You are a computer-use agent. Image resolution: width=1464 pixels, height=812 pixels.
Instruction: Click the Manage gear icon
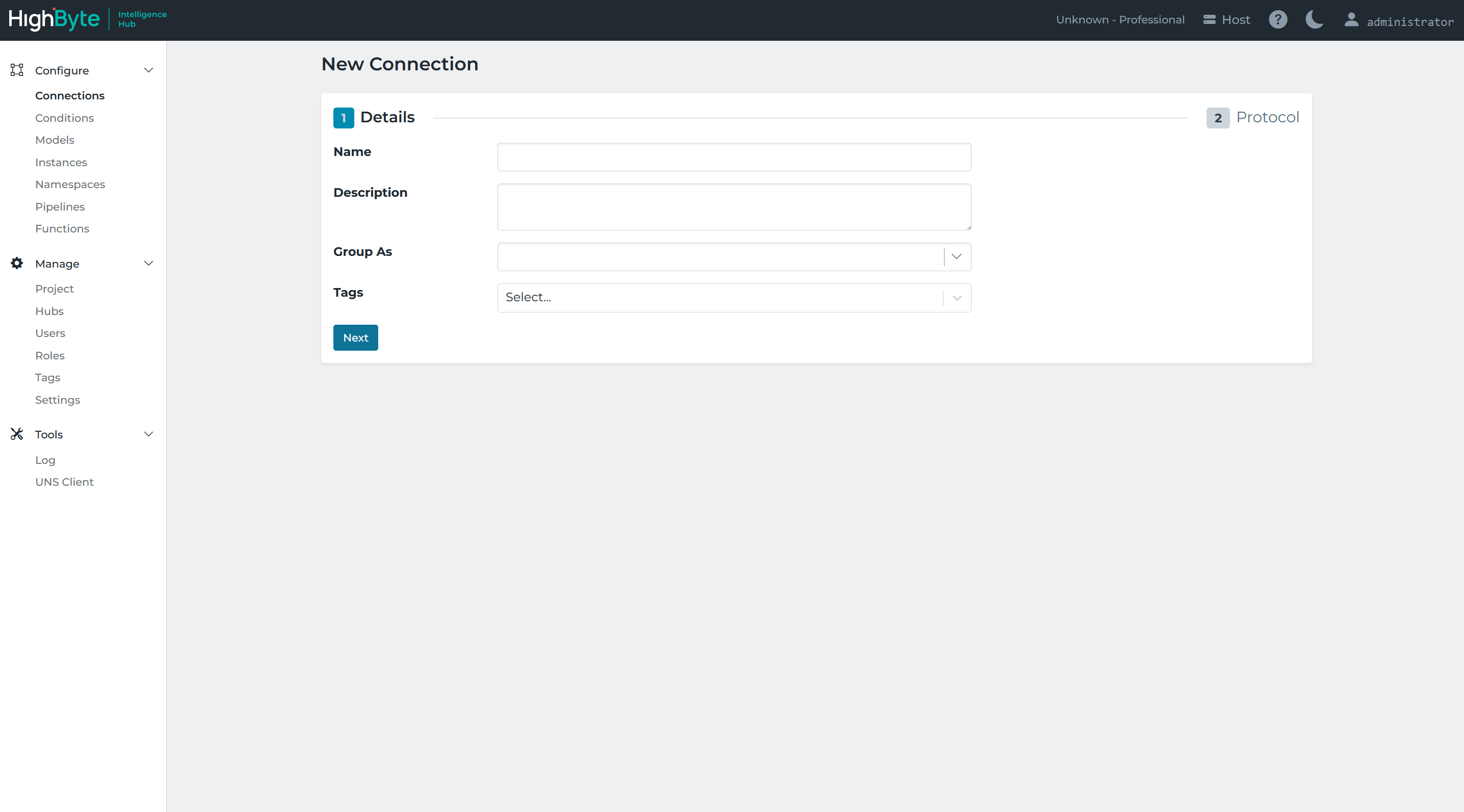coord(17,263)
